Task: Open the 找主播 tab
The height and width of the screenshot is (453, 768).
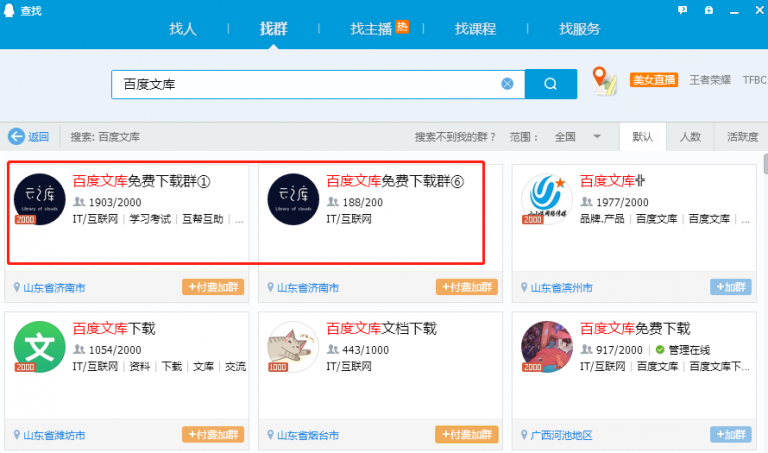Action: tap(378, 29)
